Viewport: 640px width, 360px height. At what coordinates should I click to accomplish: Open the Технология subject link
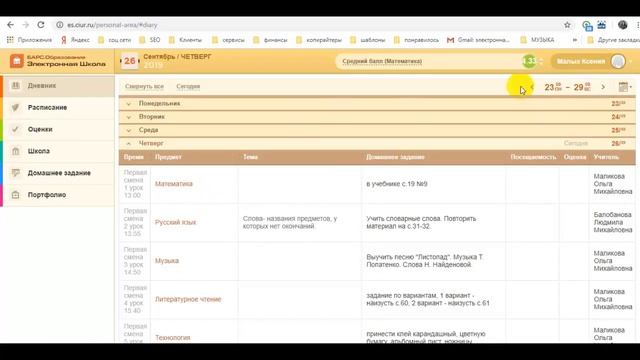coord(173,338)
